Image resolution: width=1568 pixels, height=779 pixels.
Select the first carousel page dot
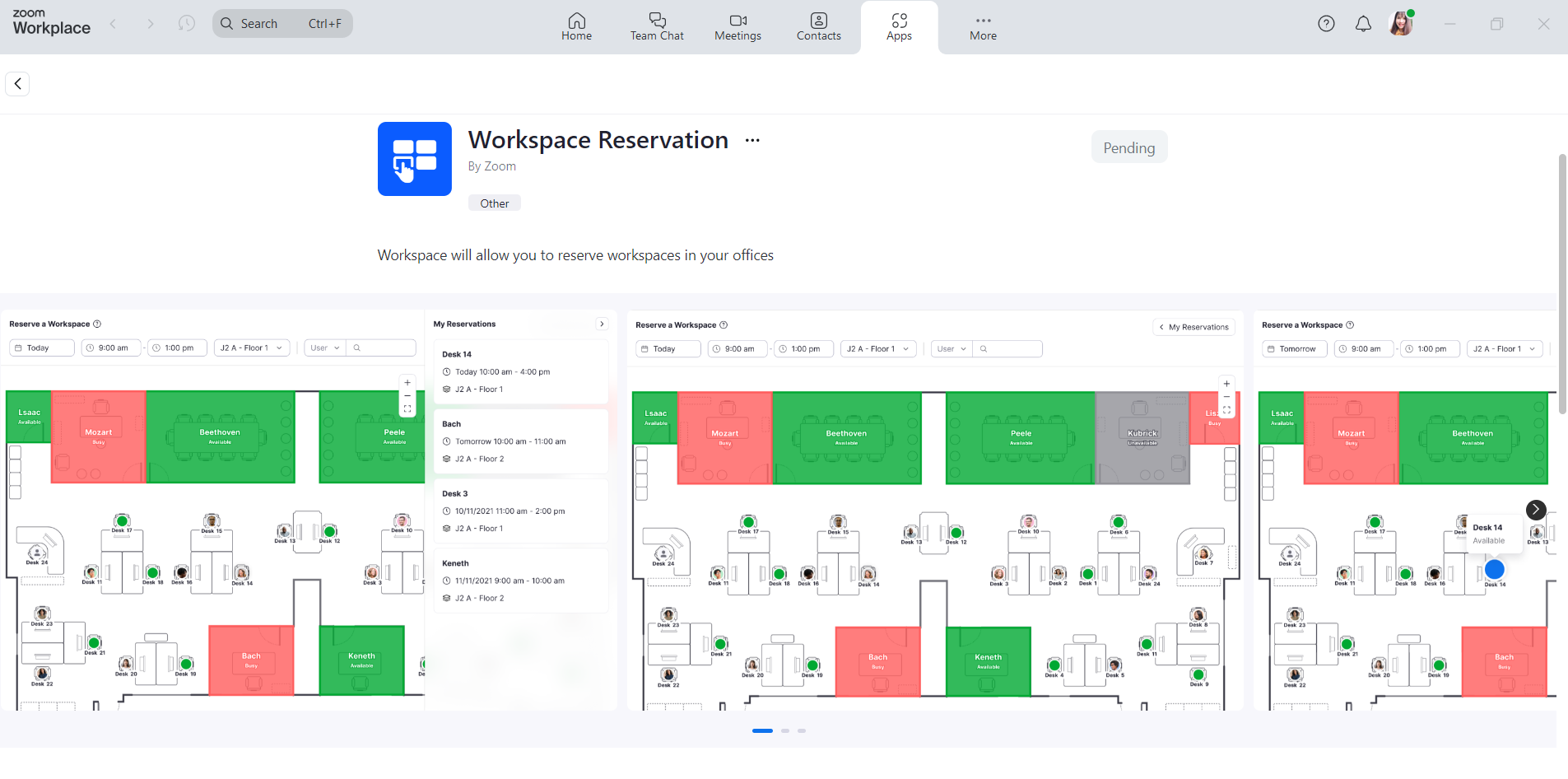click(762, 730)
